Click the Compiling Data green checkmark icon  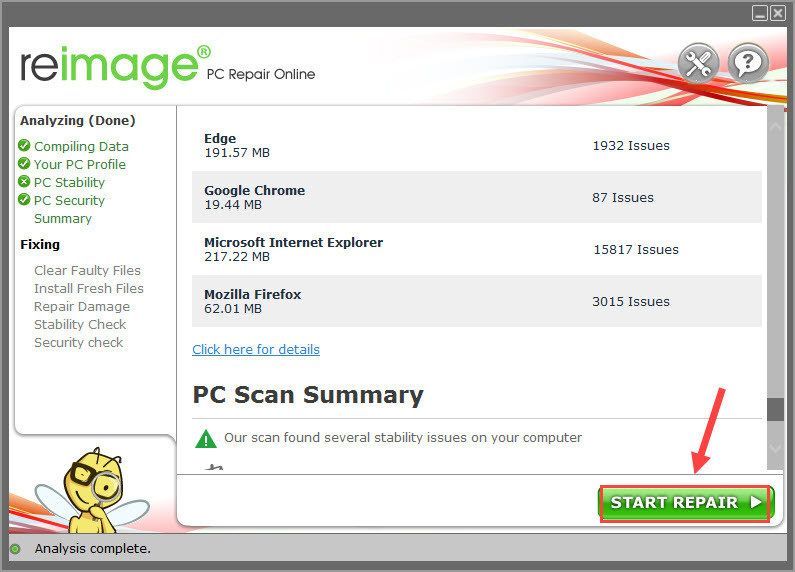24,146
